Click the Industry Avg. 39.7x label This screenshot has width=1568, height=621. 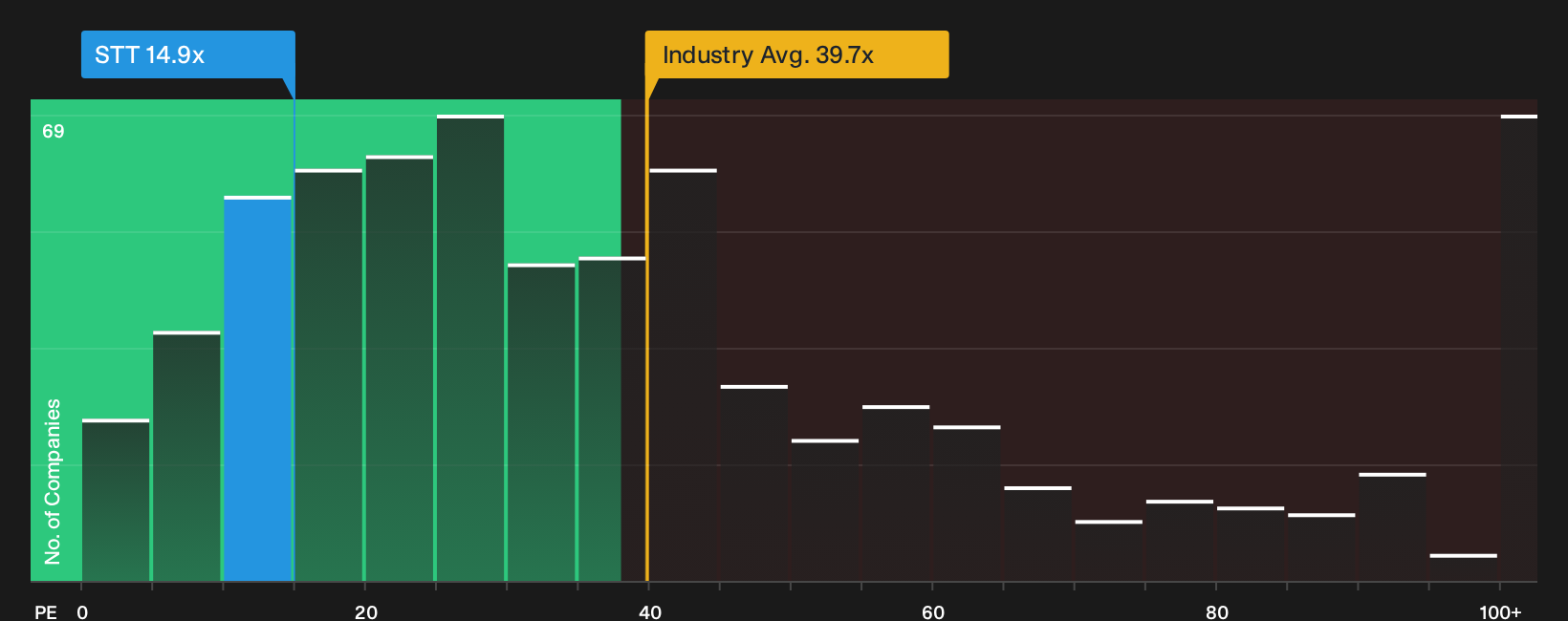796,54
